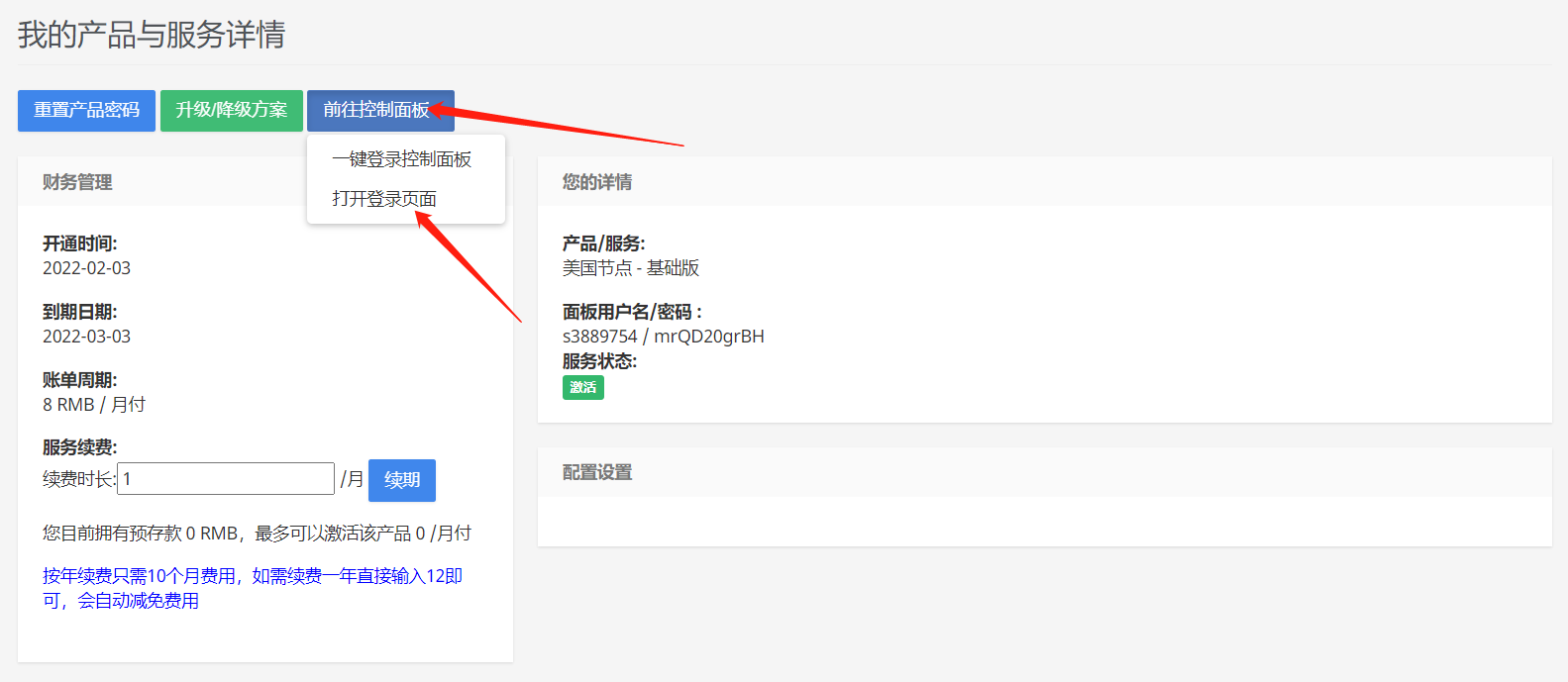Click the blue 续期 button

pos(402,480)
